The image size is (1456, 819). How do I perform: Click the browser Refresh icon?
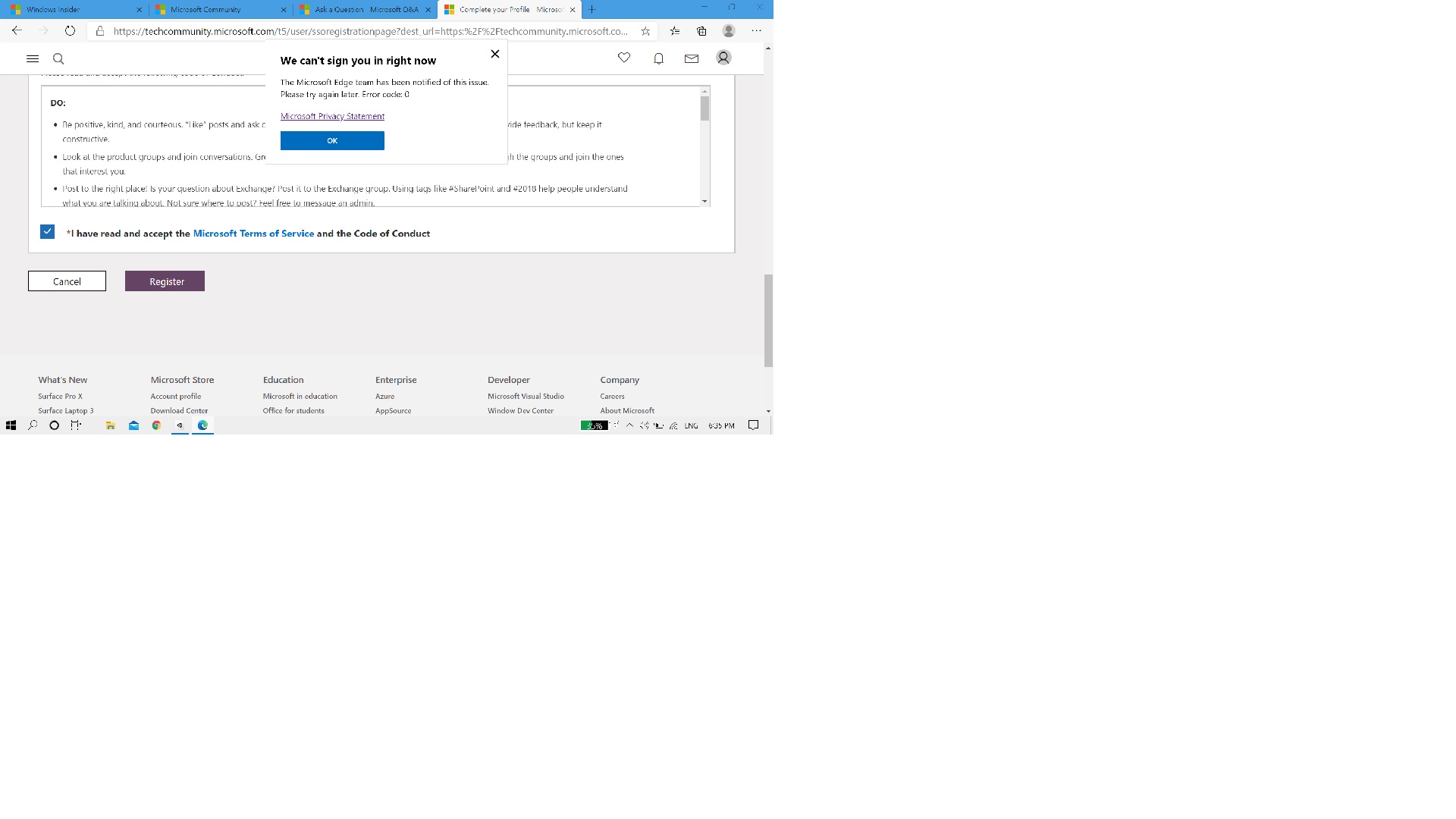70,30
